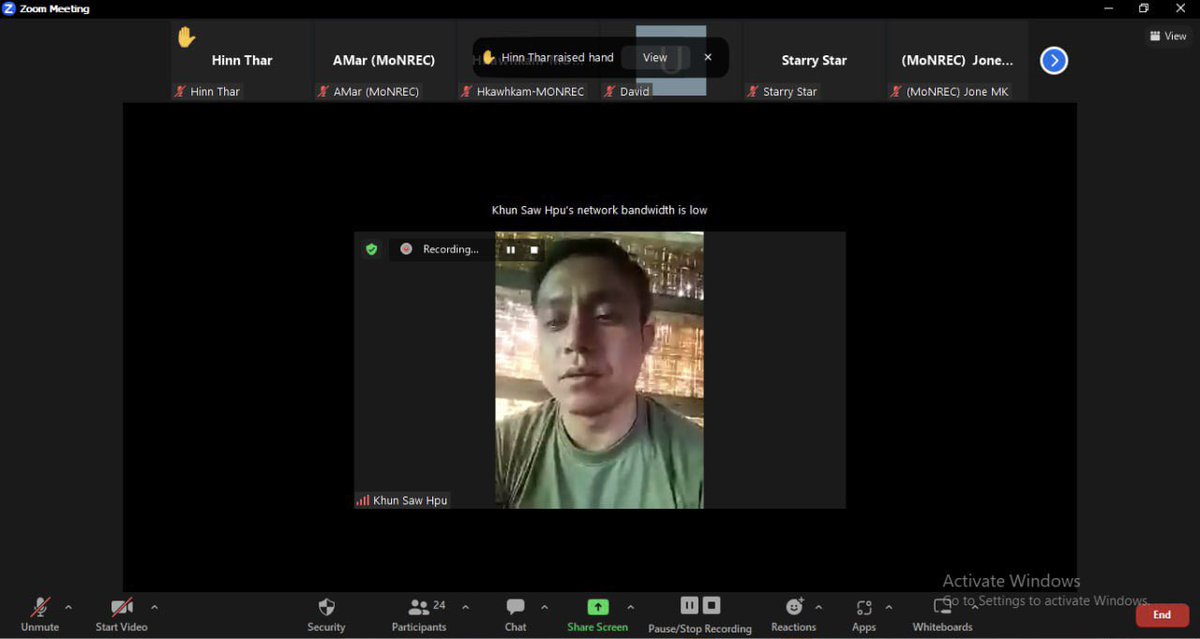Screen dimensions: 1200x639
Task: Show next participants with blue arrow
Action: click(x=1053, y=61)
